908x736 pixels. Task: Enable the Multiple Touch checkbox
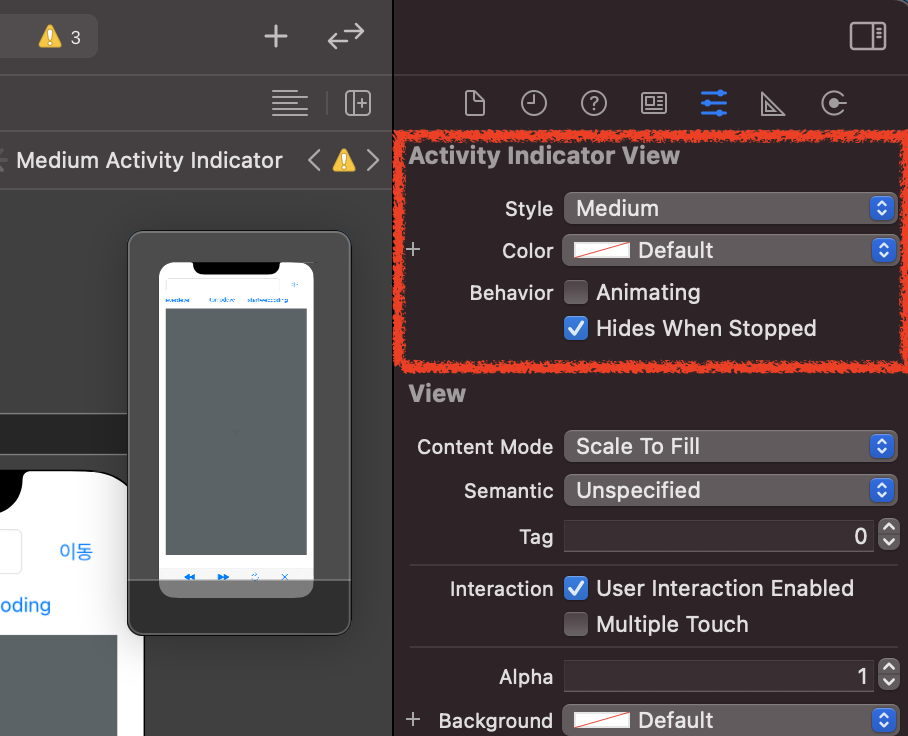576,624
